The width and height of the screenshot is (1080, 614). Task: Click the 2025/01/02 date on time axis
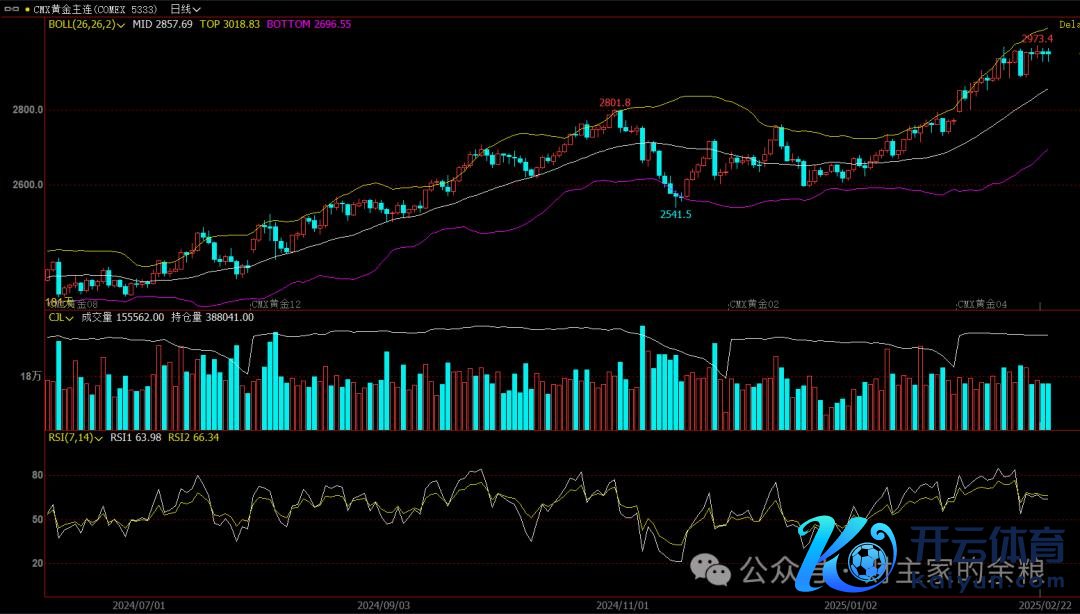852,605
